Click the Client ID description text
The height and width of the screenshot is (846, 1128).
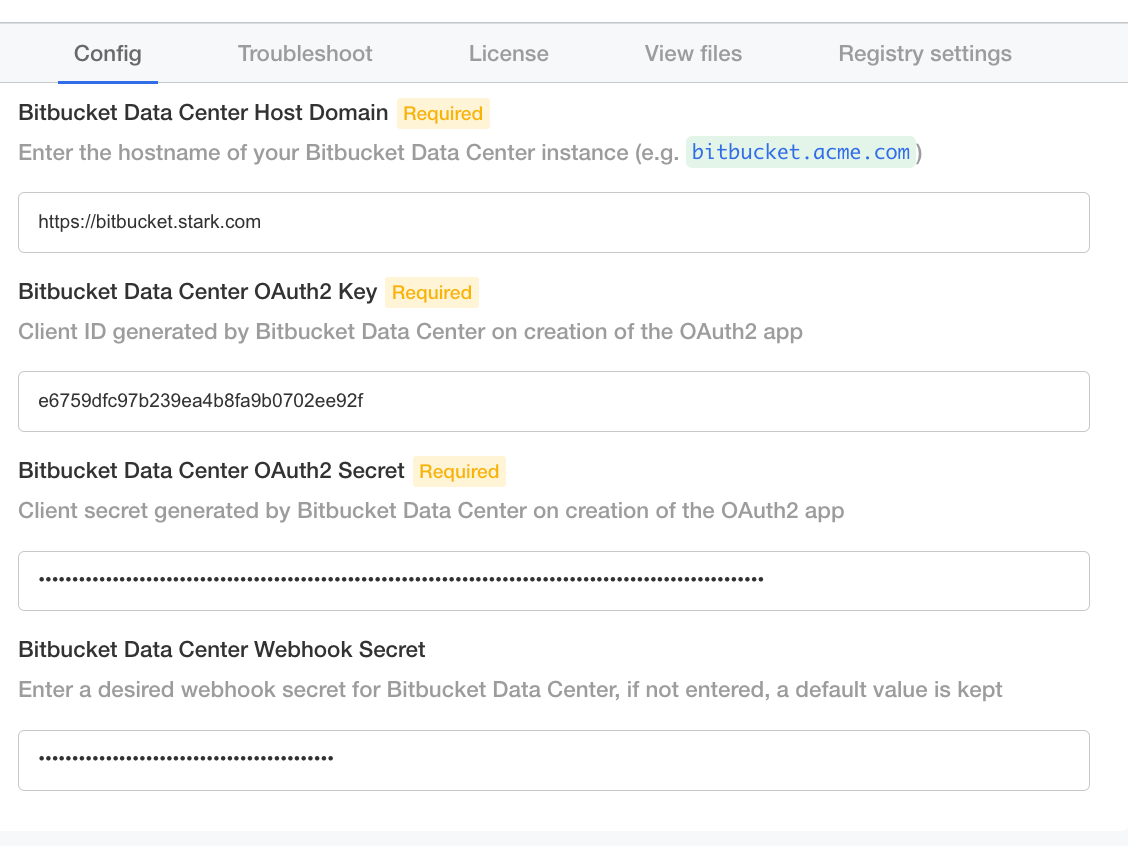pyautogui.click(x=410, y=332)
